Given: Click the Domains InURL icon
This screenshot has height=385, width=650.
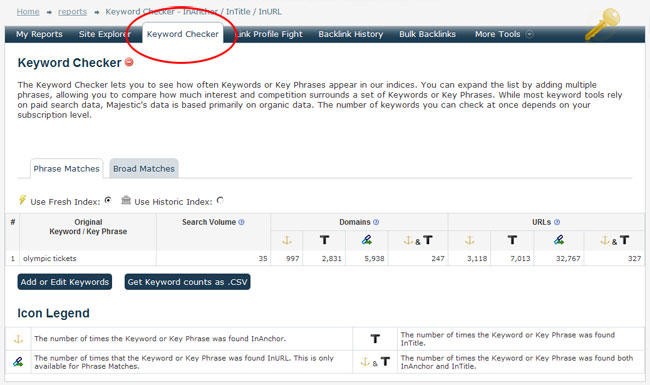Looking at the screenshot, I should pos(367,240).
